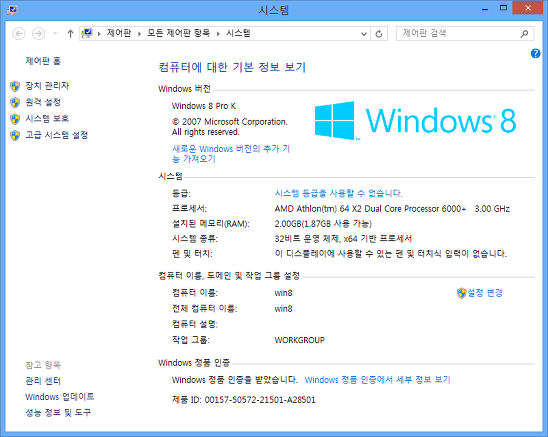Image resolution: width=548 pixels, height=437 pixels.
Task: Click shield icon next to 설정 변경
Action: tap(462, 293)
